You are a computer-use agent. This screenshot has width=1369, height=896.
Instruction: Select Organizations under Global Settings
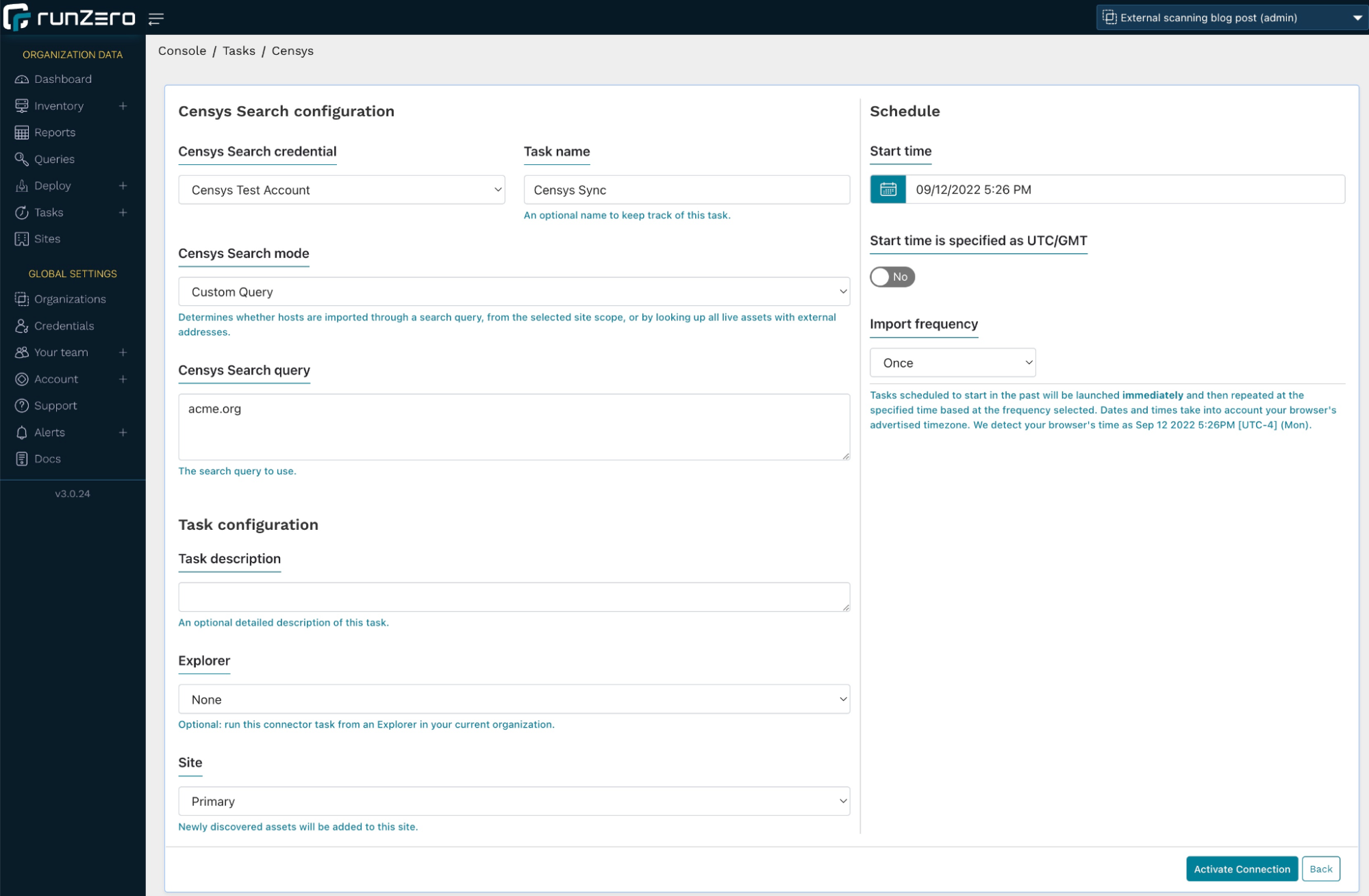coord(69,298)
